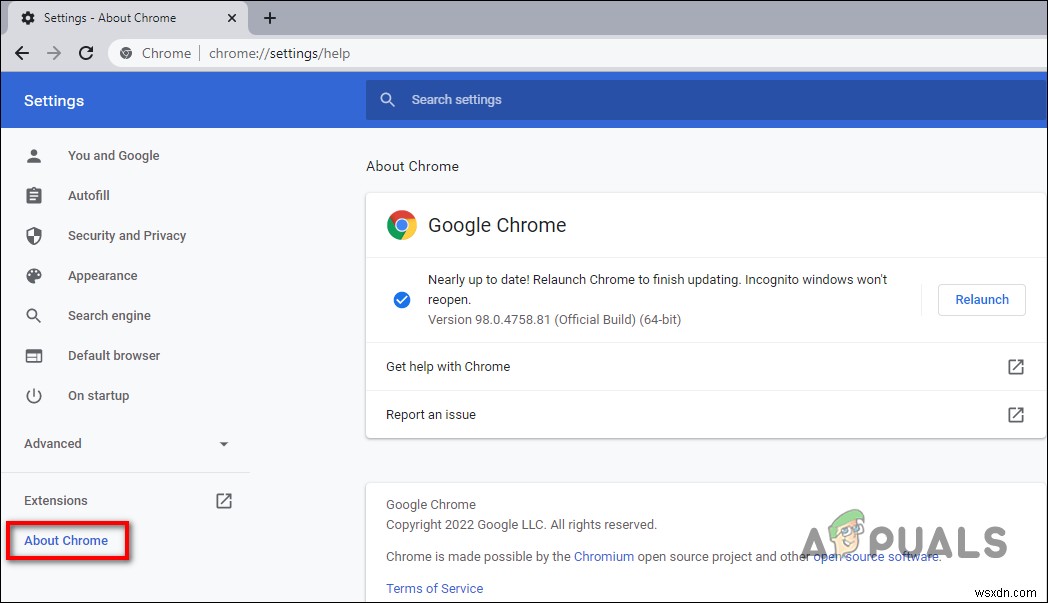Viewport: 1048px width, 603px height.
Task: Collapse the Advanced chevron arrow
Action: pyautogui.click(x=224, y=444)
